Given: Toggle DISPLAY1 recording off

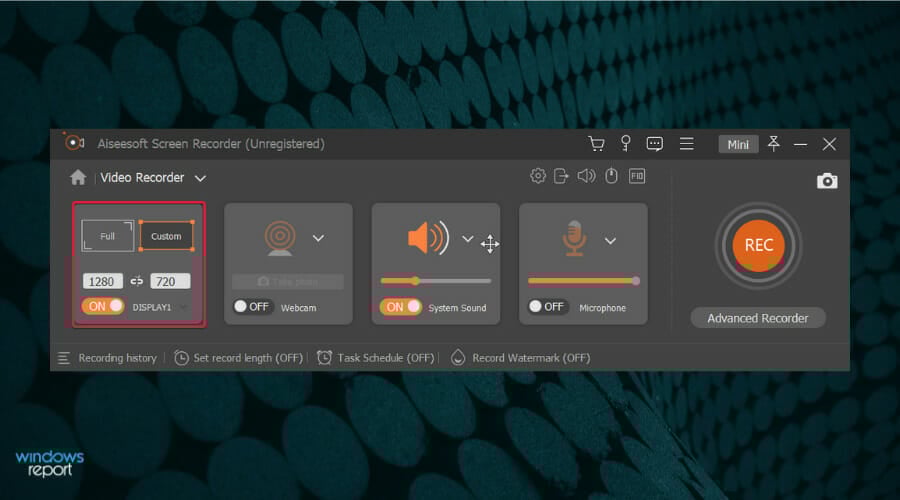Looking at the screenshot, I should click(x=103, y=307).
